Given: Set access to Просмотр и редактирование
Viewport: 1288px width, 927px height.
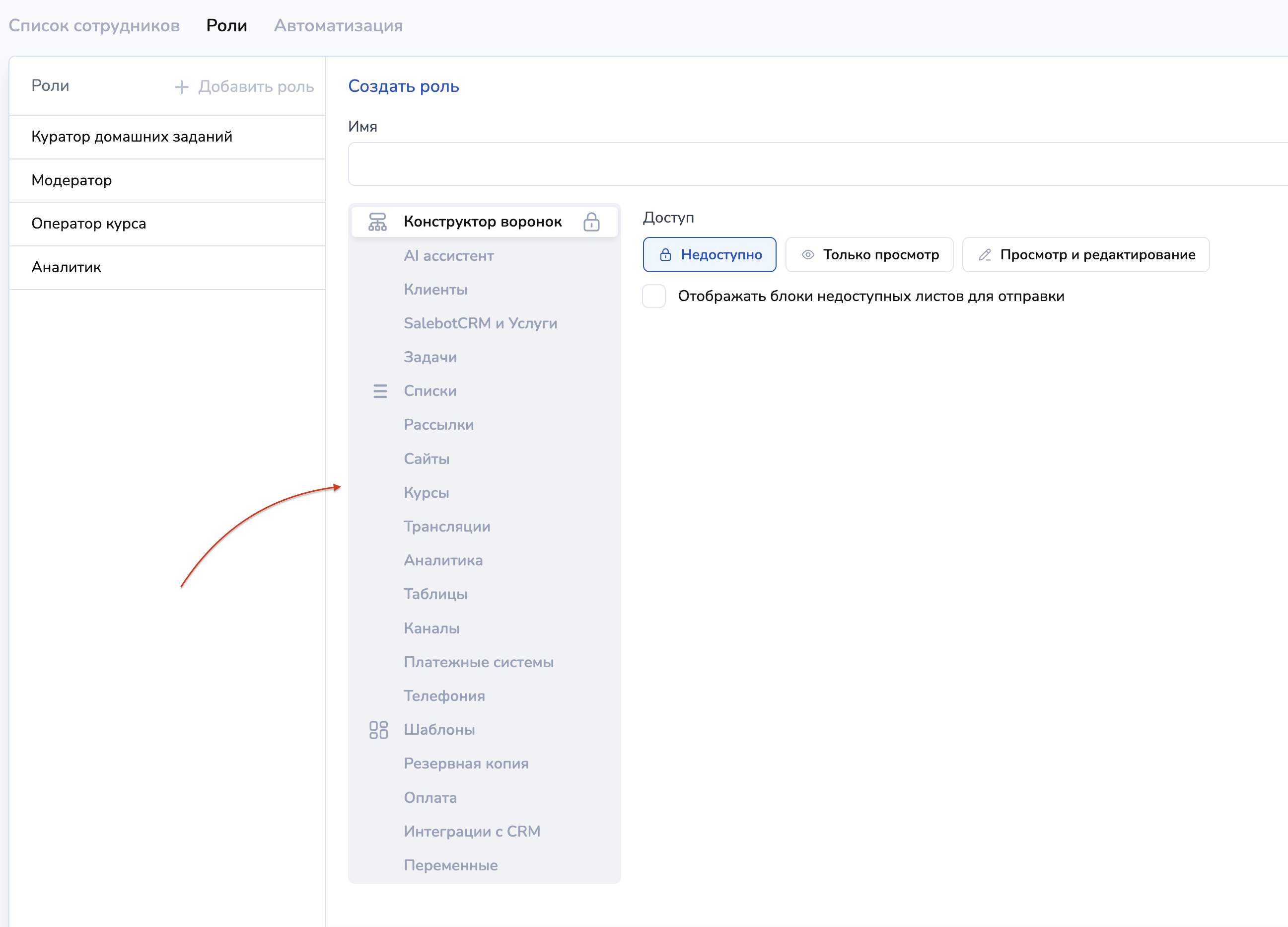Looking at the screenshot, I should pyautogui.click(x=1085, y=255).
